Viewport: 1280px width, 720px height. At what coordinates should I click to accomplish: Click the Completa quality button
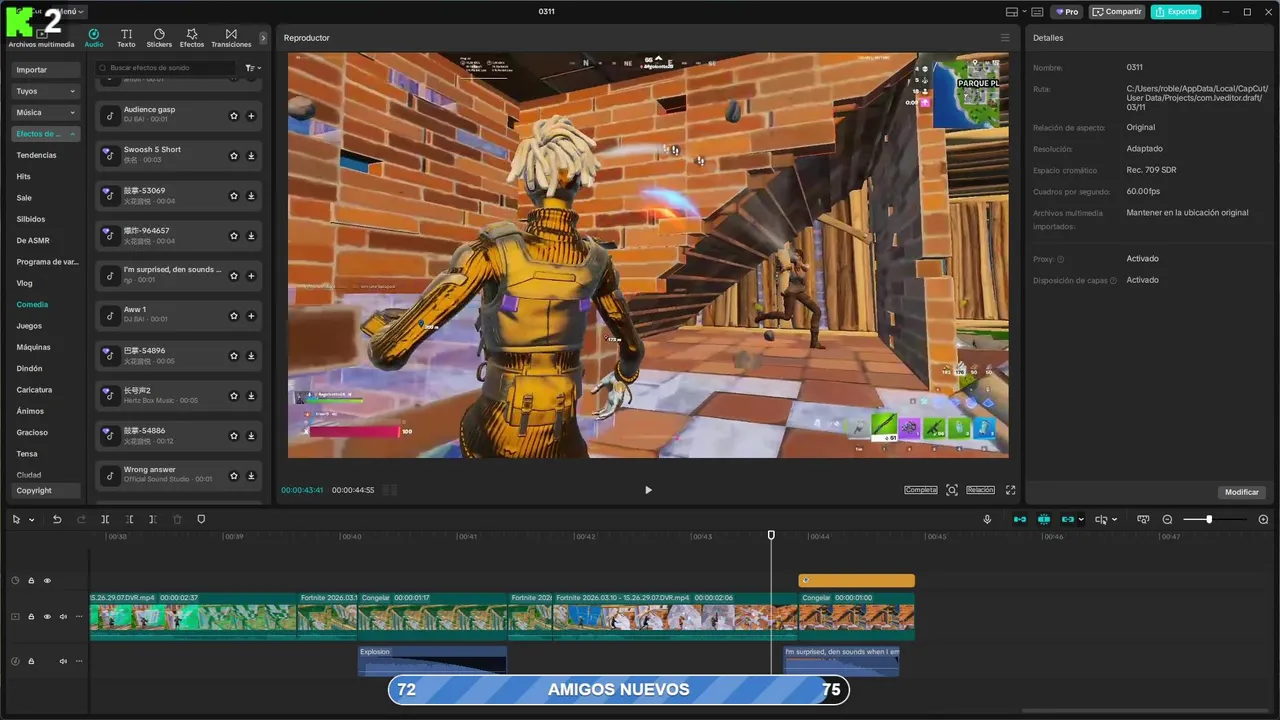(920, 490)
